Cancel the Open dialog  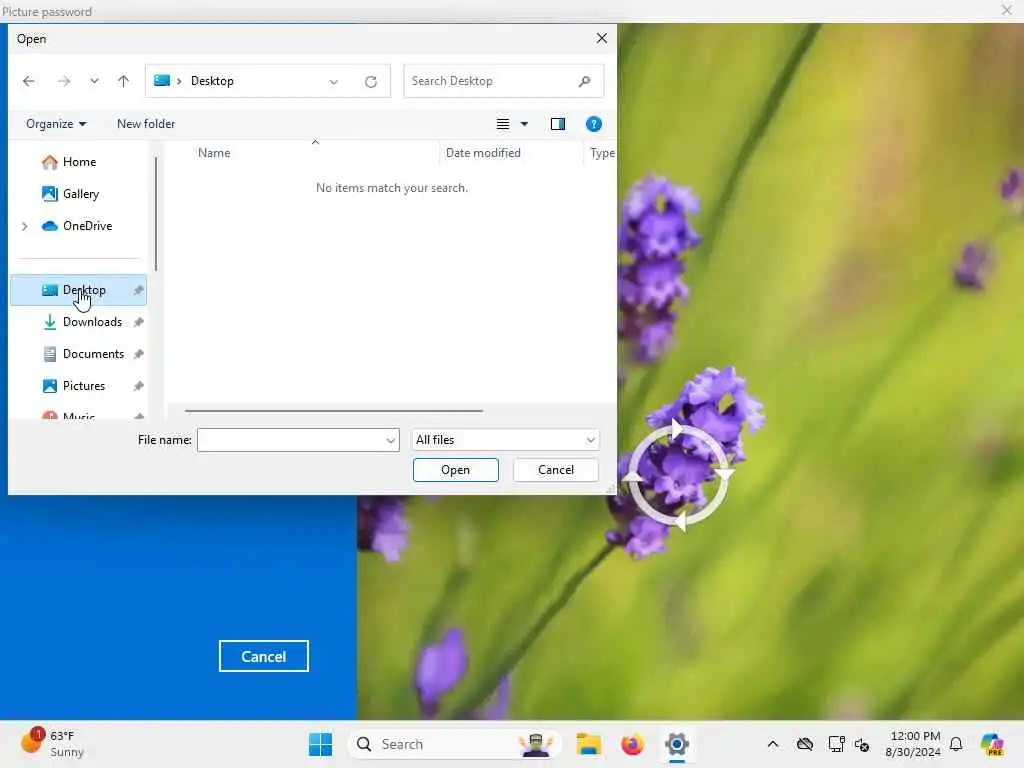pyautogui.click(x=556, y=470)
